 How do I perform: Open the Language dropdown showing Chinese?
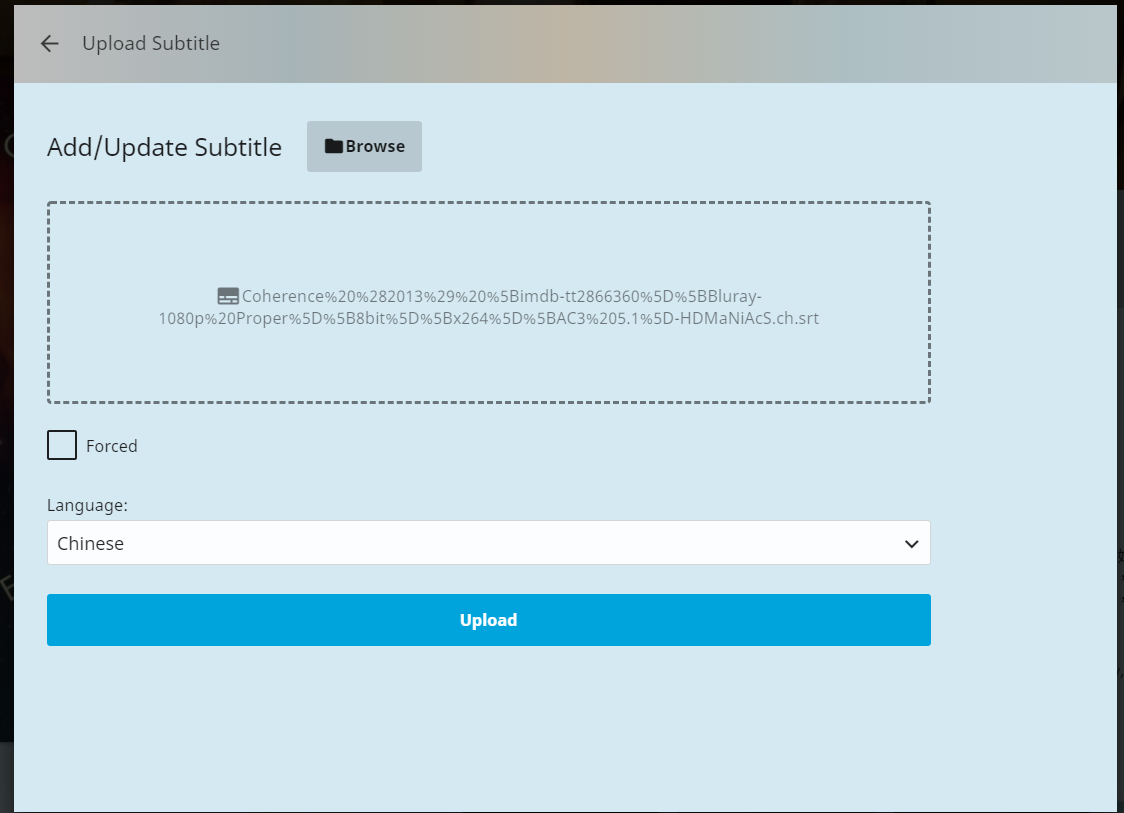tap(489, 543)
